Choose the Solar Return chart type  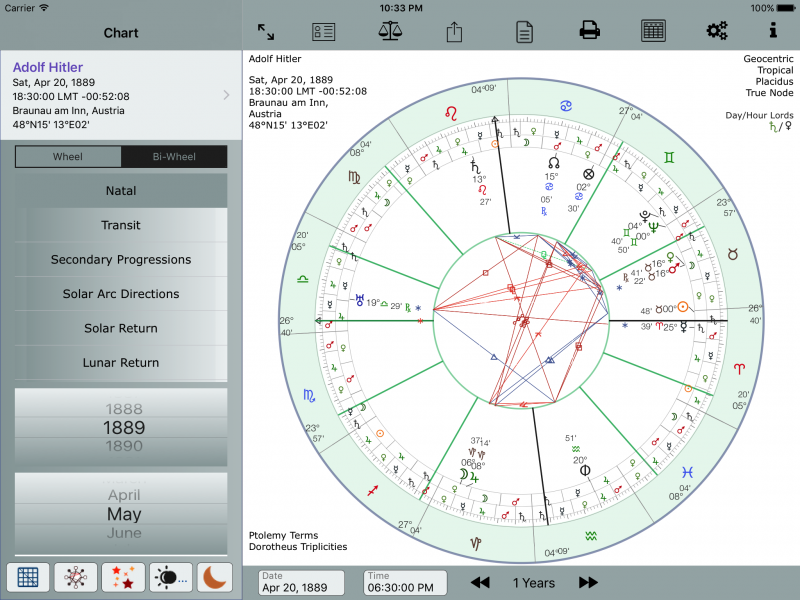pos(120,328)
